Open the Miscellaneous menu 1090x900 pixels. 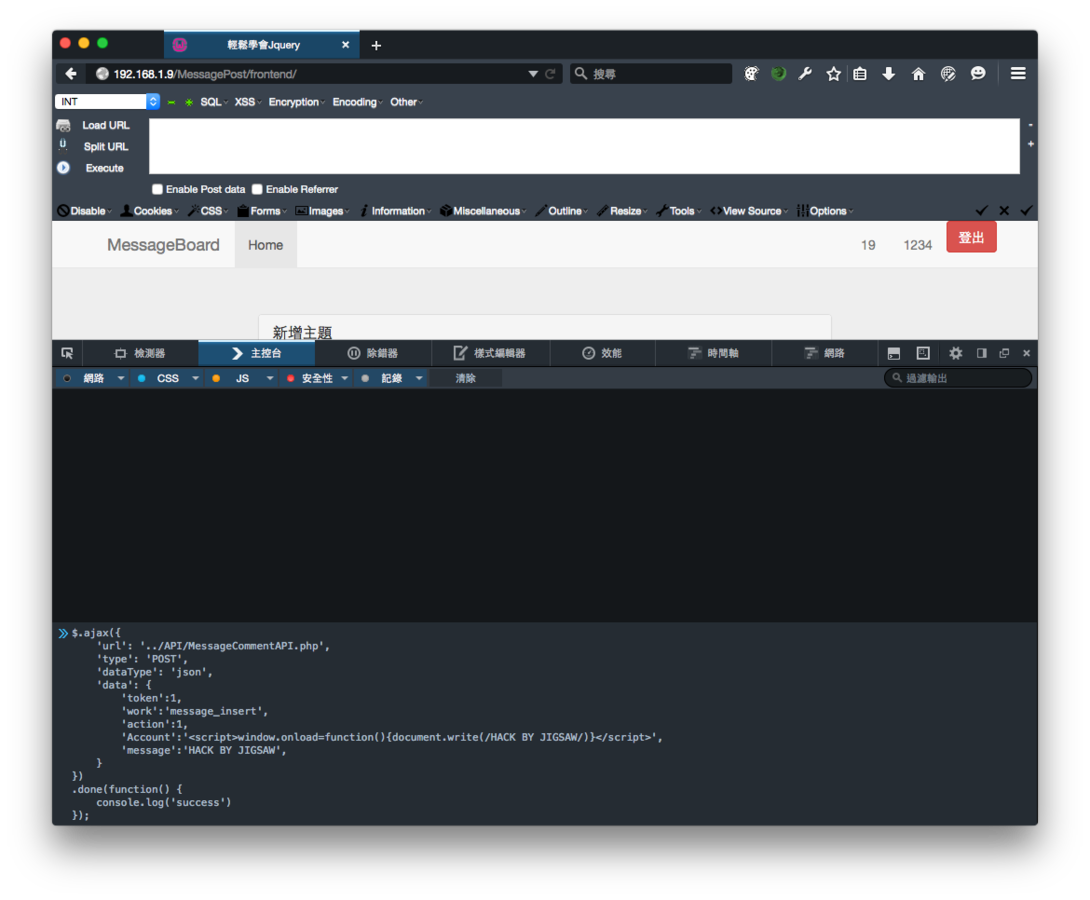coord(483,211)
